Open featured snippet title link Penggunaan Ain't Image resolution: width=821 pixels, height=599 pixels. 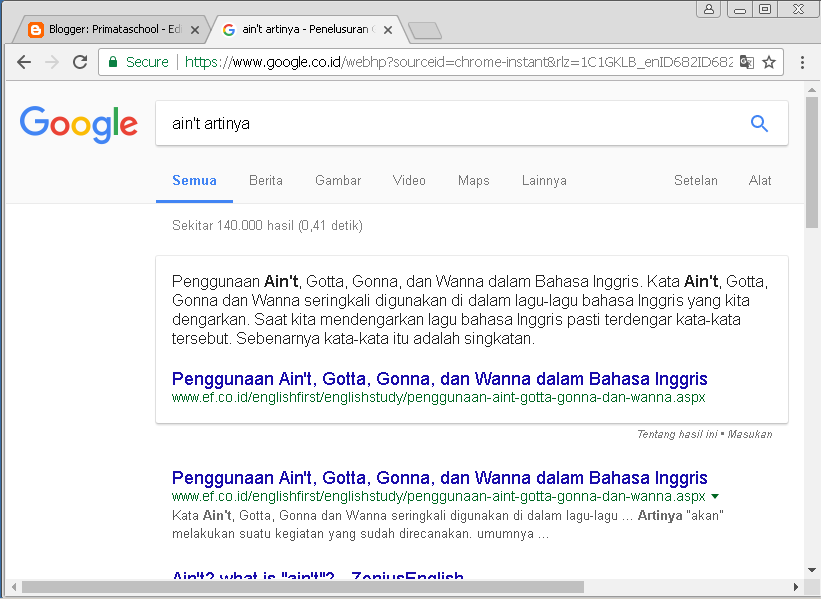coord(440,379)
